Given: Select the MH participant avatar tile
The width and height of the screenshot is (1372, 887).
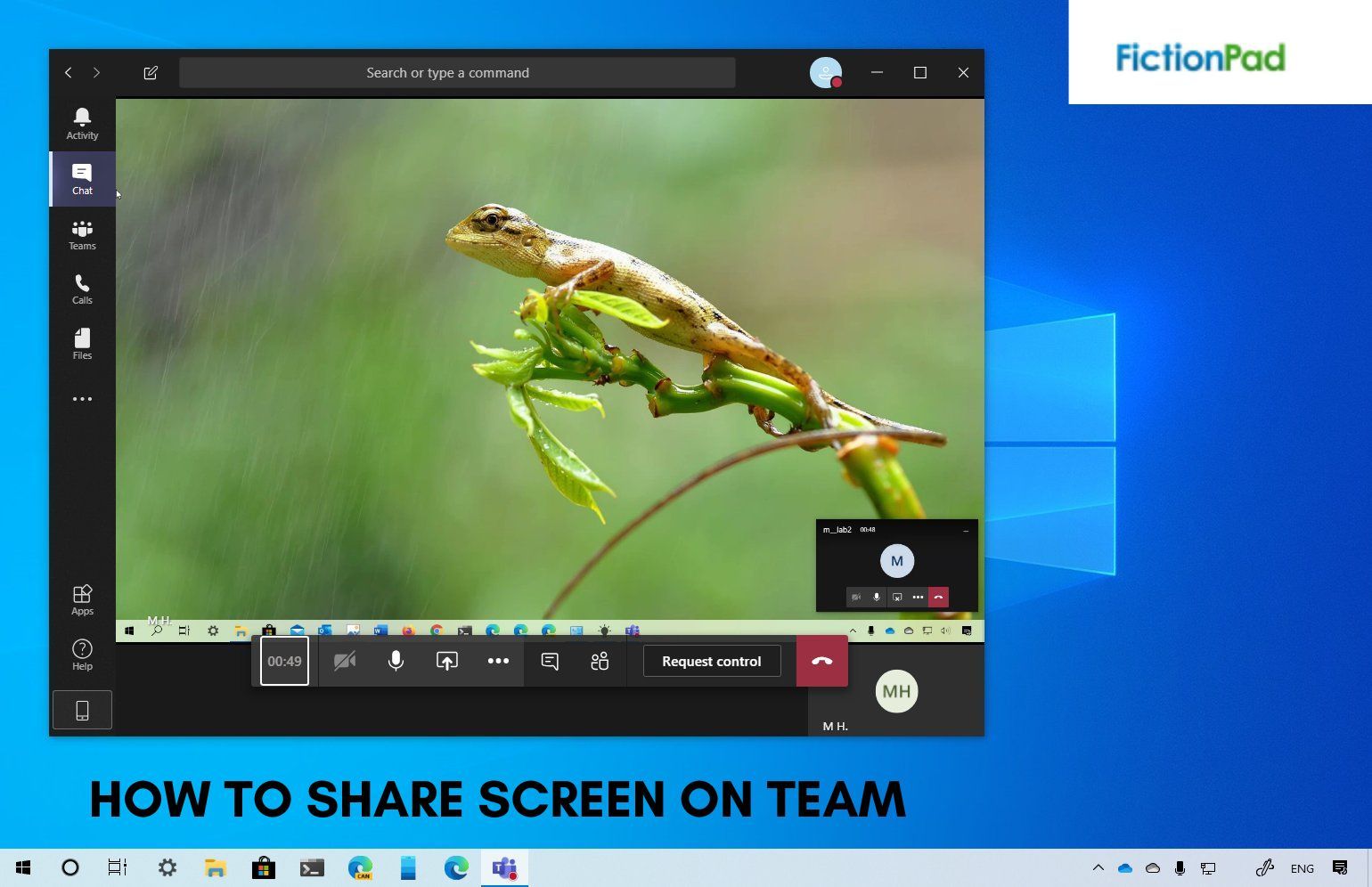Looking at the screenshot, I should 896,691.
